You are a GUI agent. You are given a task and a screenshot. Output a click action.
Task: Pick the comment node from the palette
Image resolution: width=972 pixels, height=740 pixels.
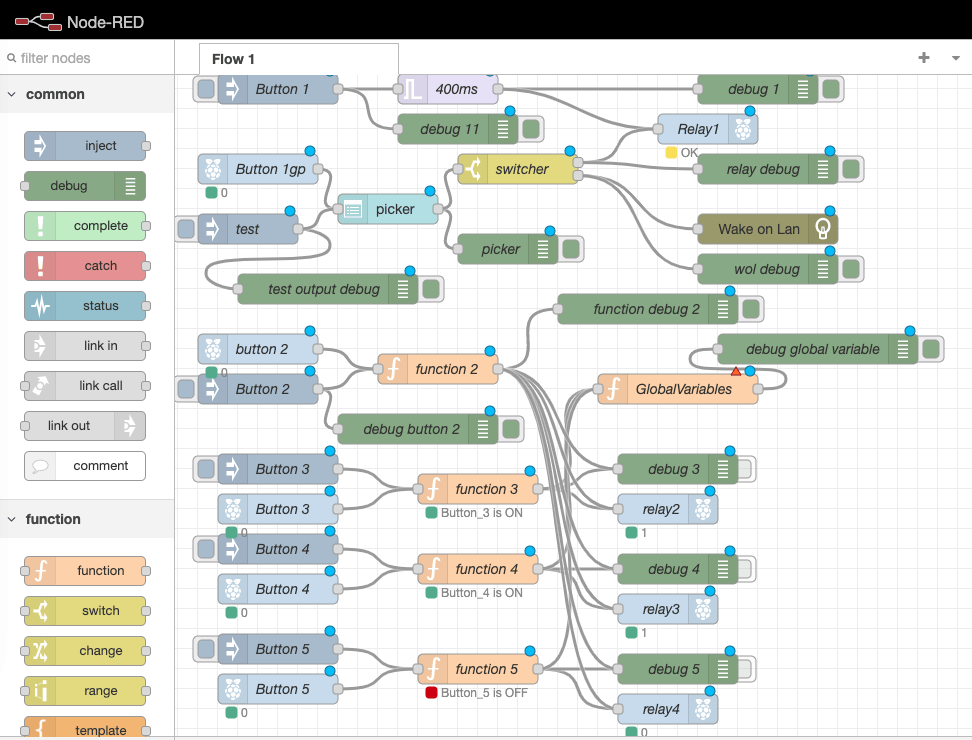coord(85,465)
